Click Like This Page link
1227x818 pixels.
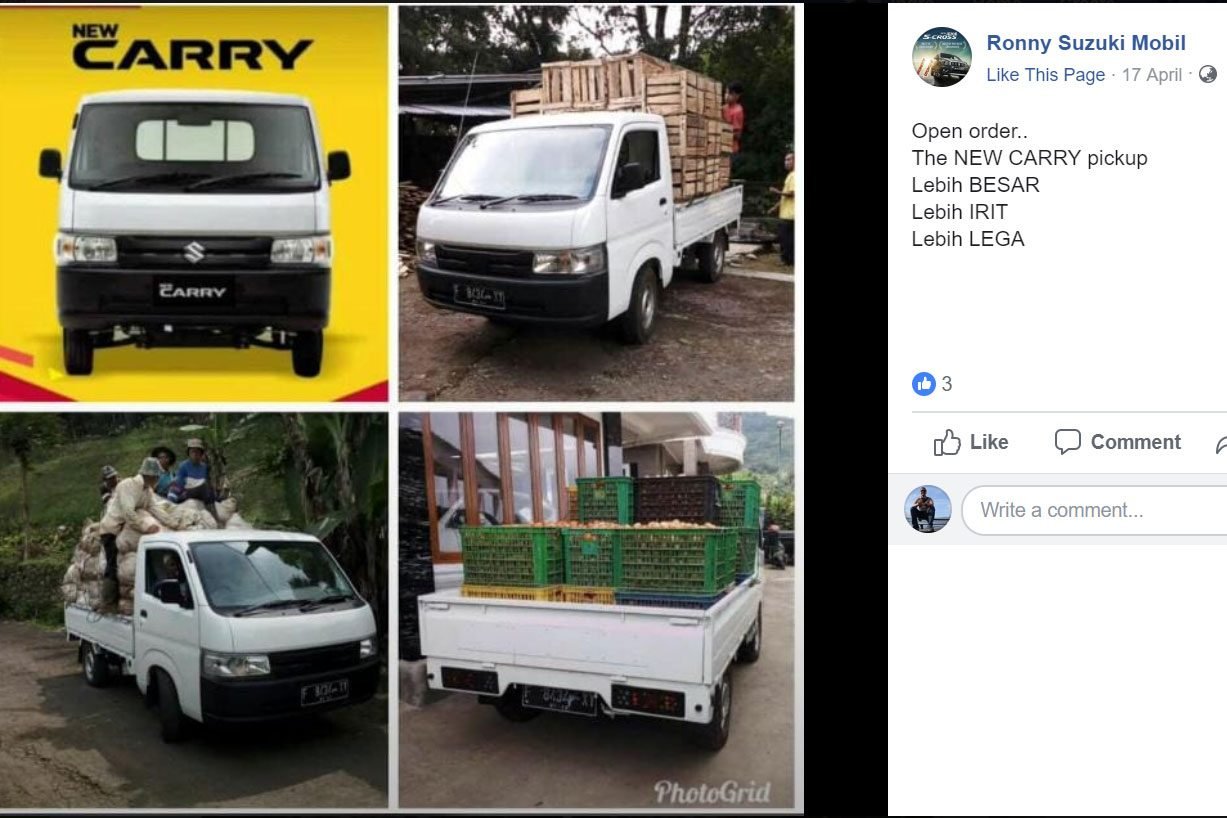(x=1046, y=75)
